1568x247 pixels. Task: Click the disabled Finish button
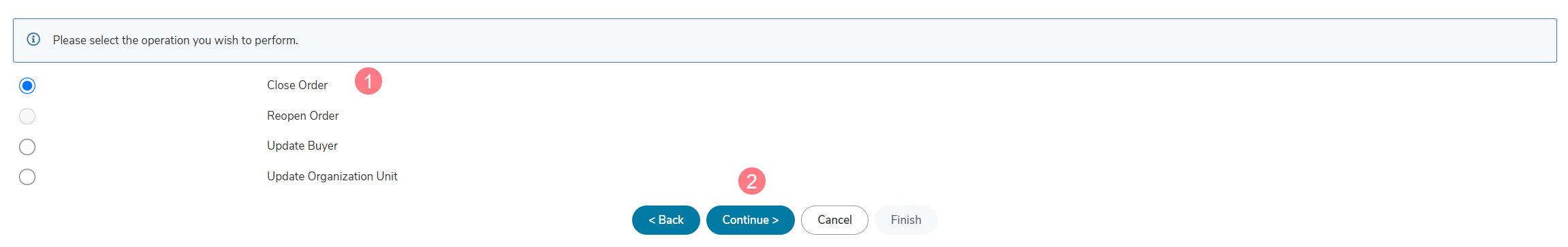pyautogui.click(x=906, y=220)
